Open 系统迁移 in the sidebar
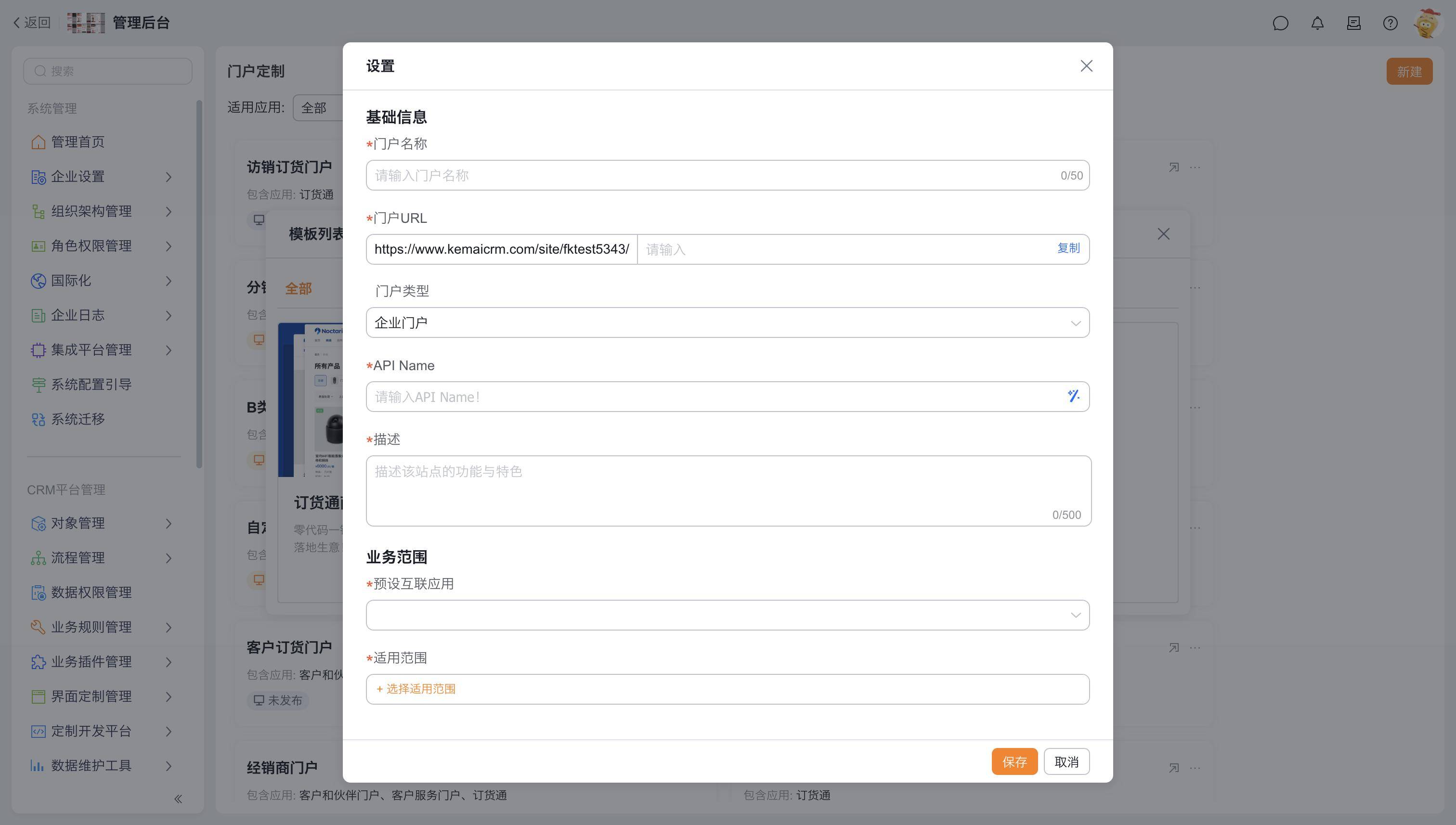1456x825 pixels. point(78,419)
